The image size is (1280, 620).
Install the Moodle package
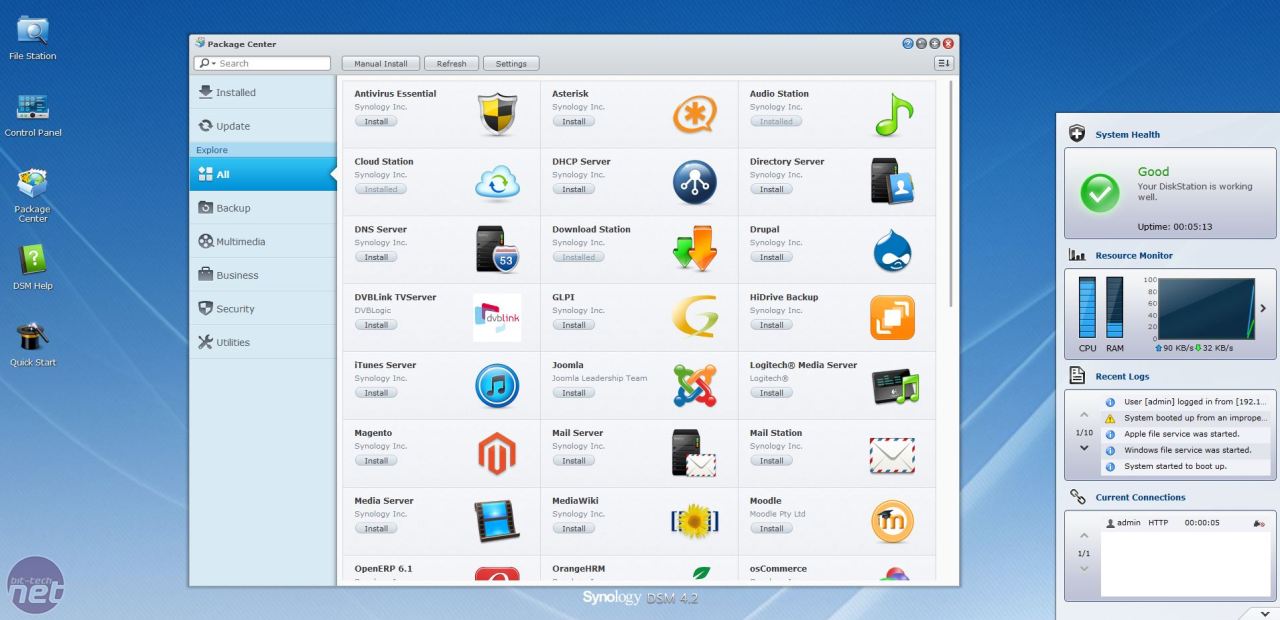(x=772, y=529)
